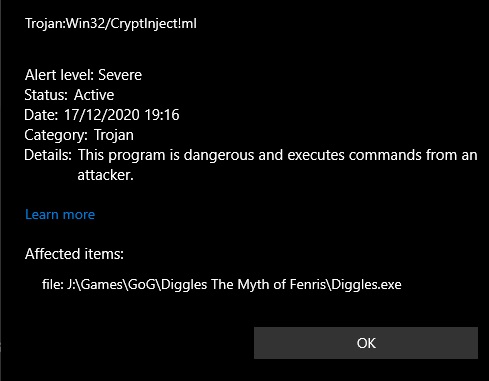The height and width of the screenshot is (381, 489).
Task: Click the word 'attacker.' in details
Action: click(x=105, y=175)
